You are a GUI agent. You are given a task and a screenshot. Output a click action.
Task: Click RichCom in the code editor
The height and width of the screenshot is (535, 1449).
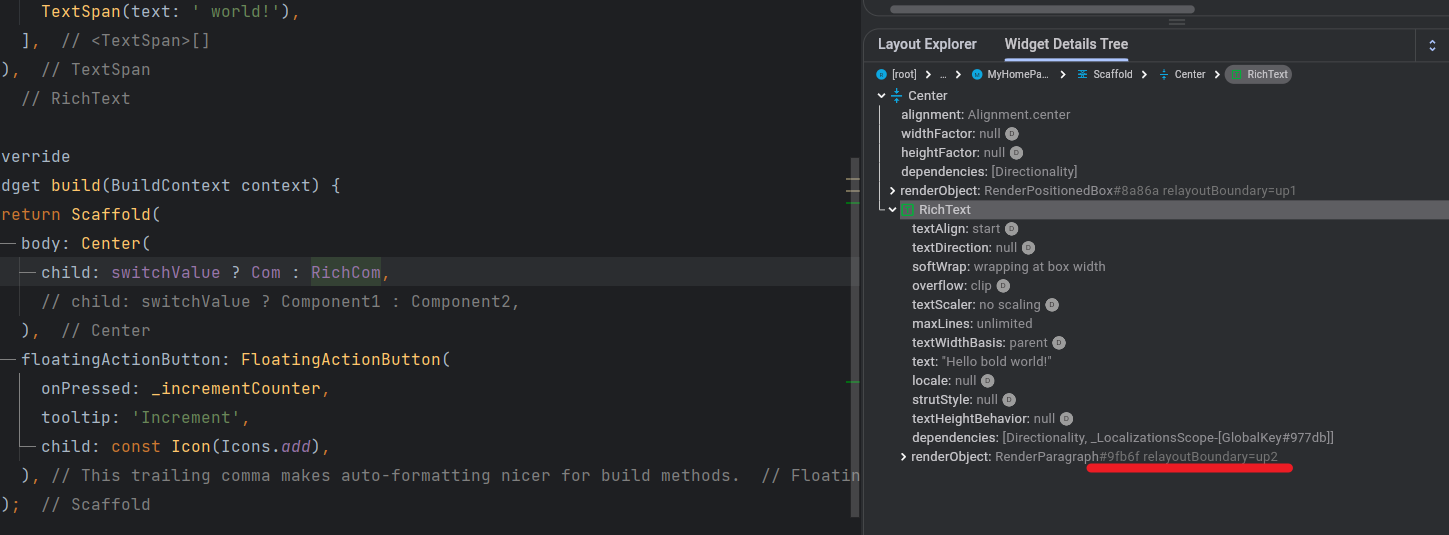point(345,272)
